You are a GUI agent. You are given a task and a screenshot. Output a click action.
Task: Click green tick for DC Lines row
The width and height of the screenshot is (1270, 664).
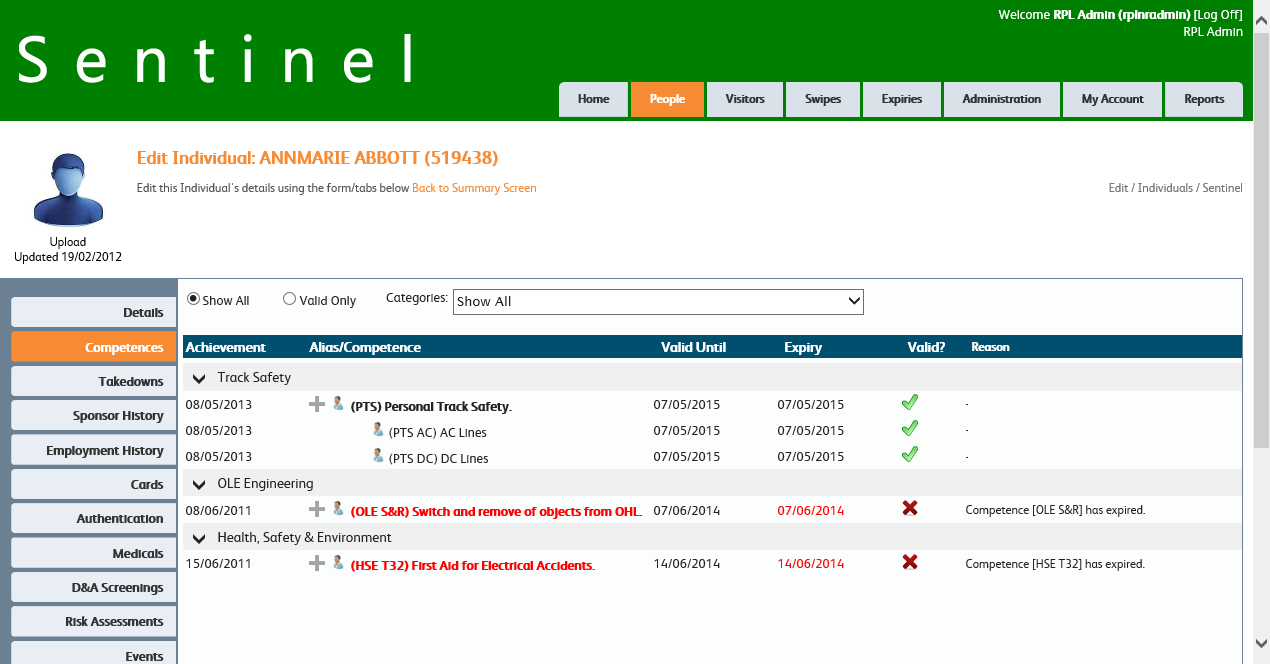tap(909, 455)
